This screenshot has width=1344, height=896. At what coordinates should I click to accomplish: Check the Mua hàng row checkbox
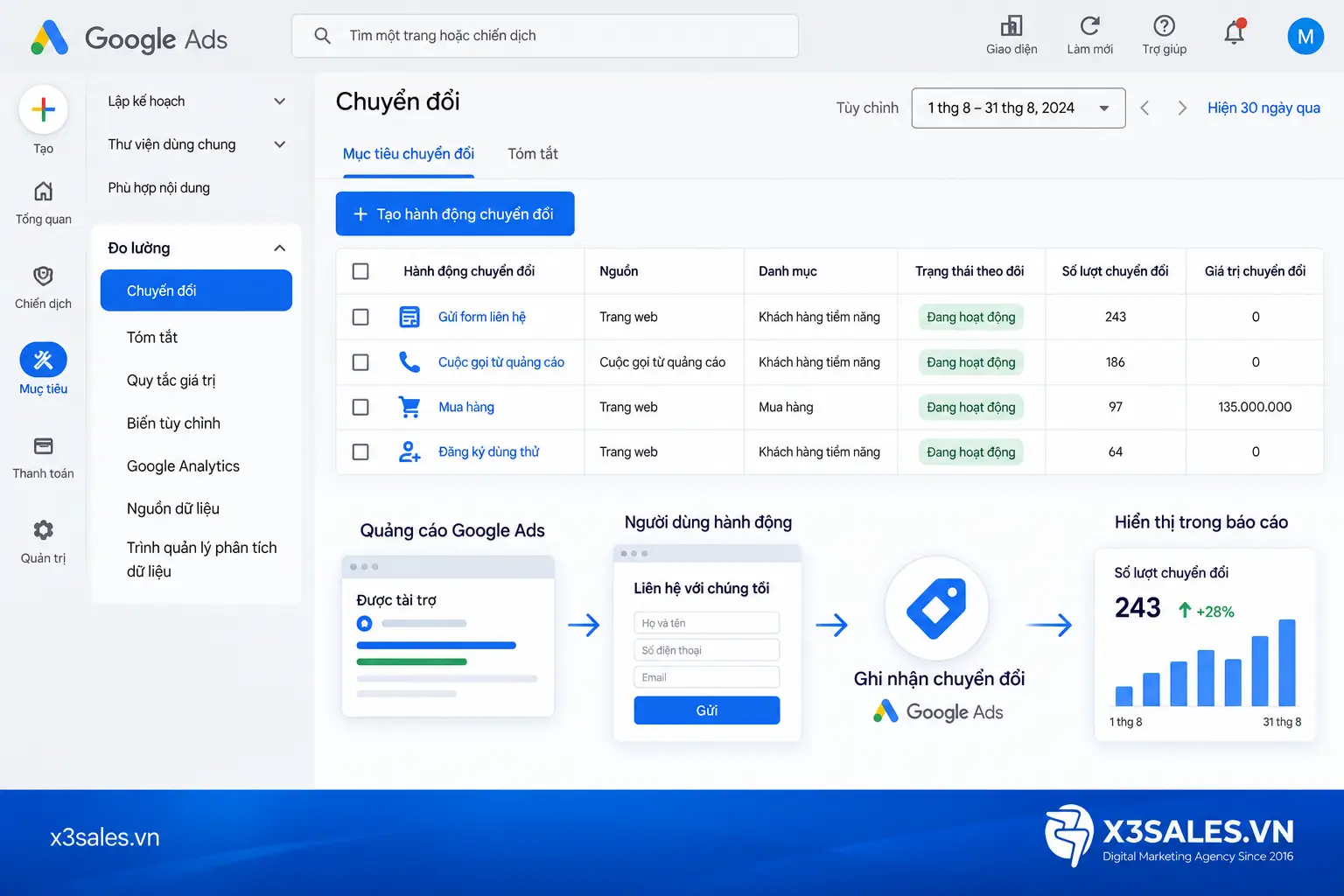tap(360, 407)
